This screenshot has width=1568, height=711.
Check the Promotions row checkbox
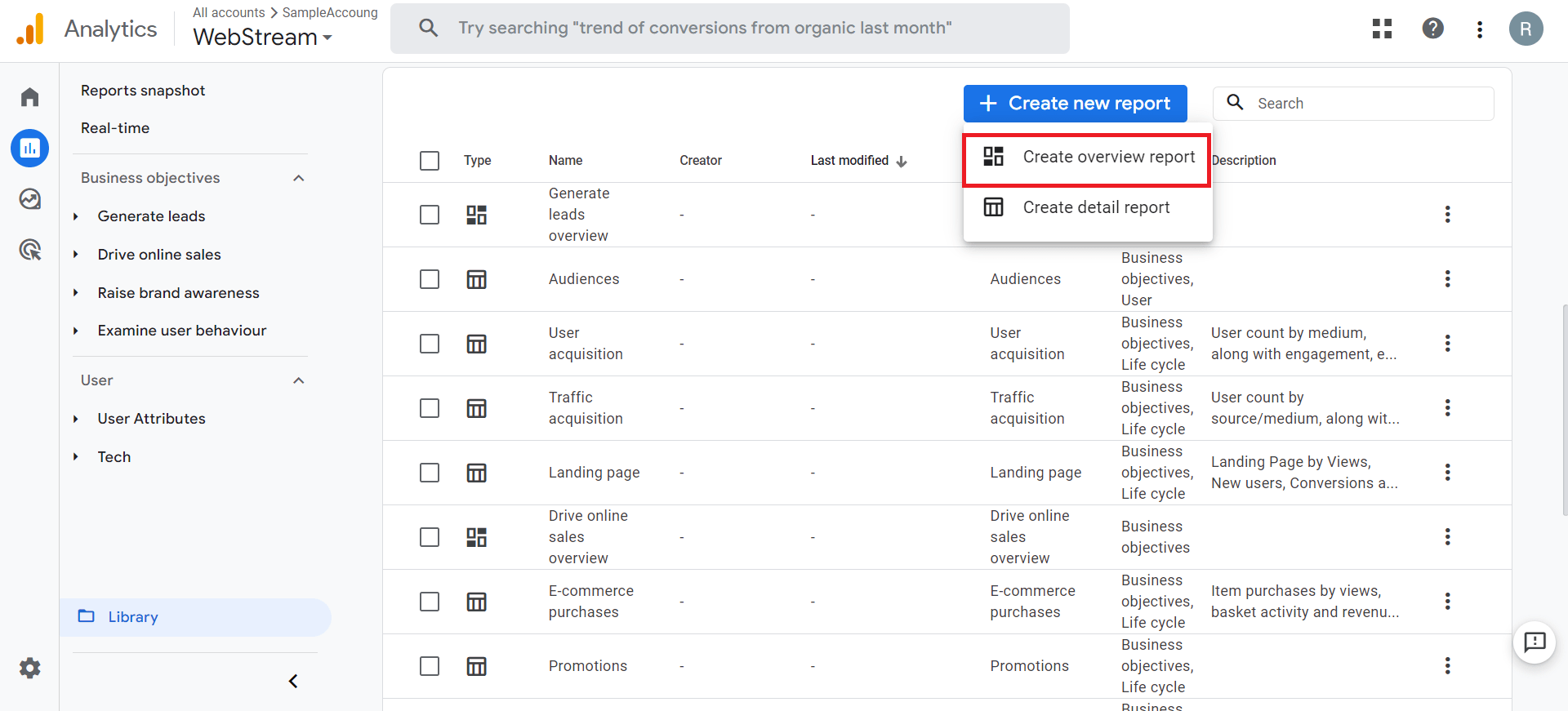[x=430, y=666]
